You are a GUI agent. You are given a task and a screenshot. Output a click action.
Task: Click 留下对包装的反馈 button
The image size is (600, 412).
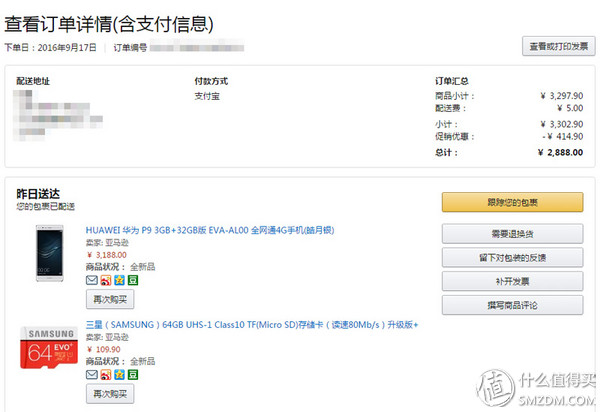pos(512,257)
